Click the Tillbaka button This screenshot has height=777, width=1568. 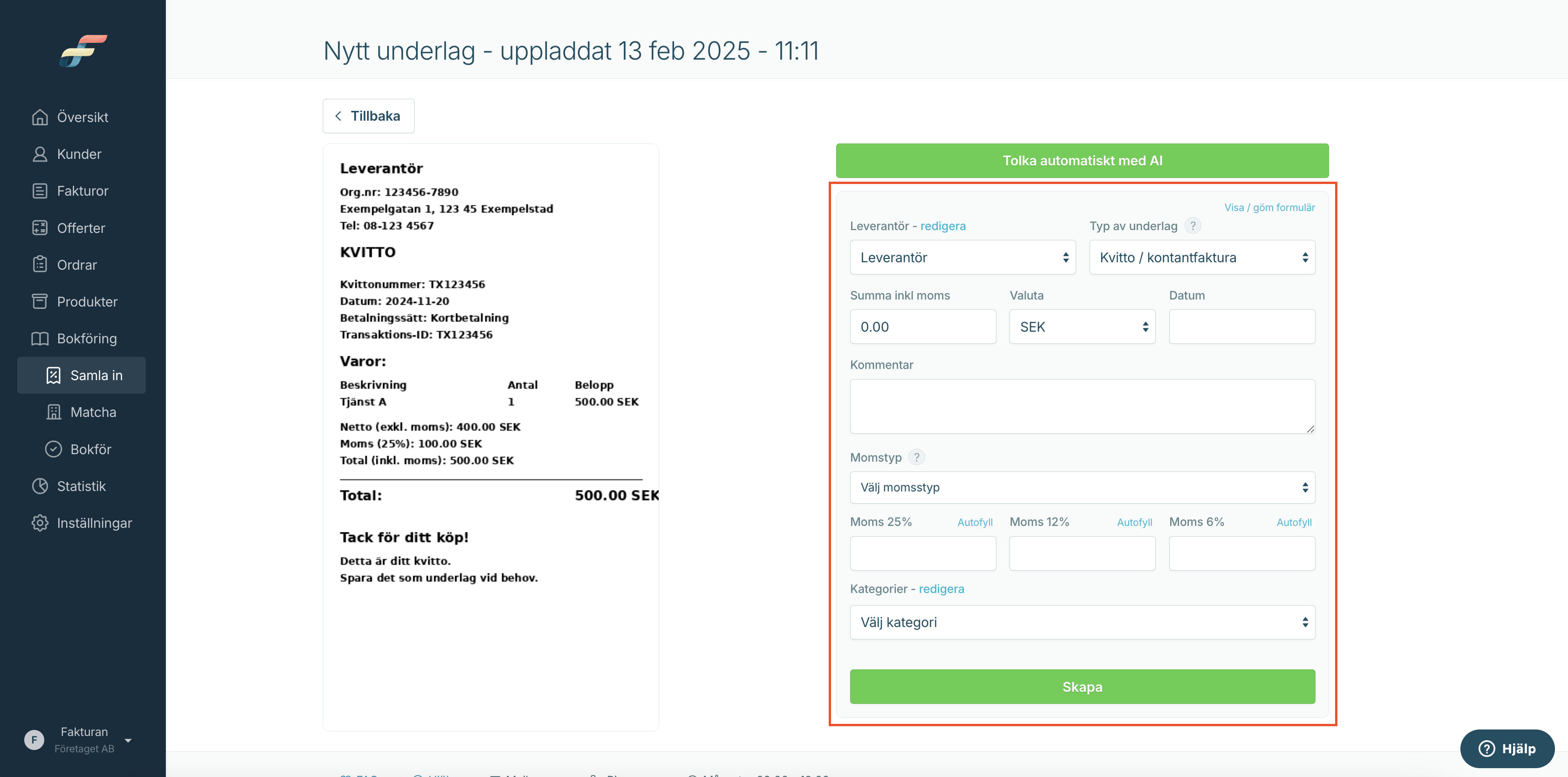click(368, 116)
